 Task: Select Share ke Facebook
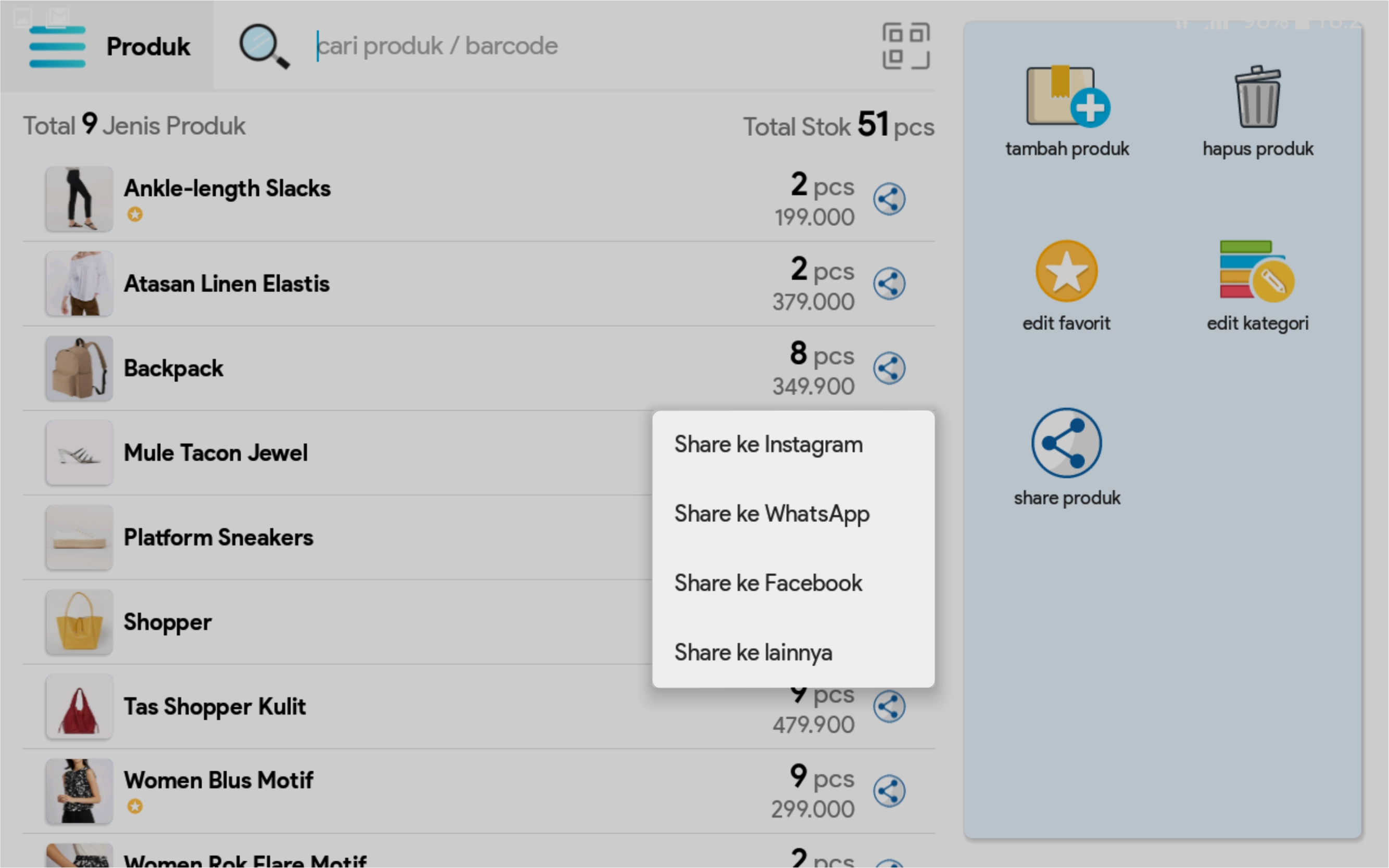pyautogui.click(x=768, y=583)
